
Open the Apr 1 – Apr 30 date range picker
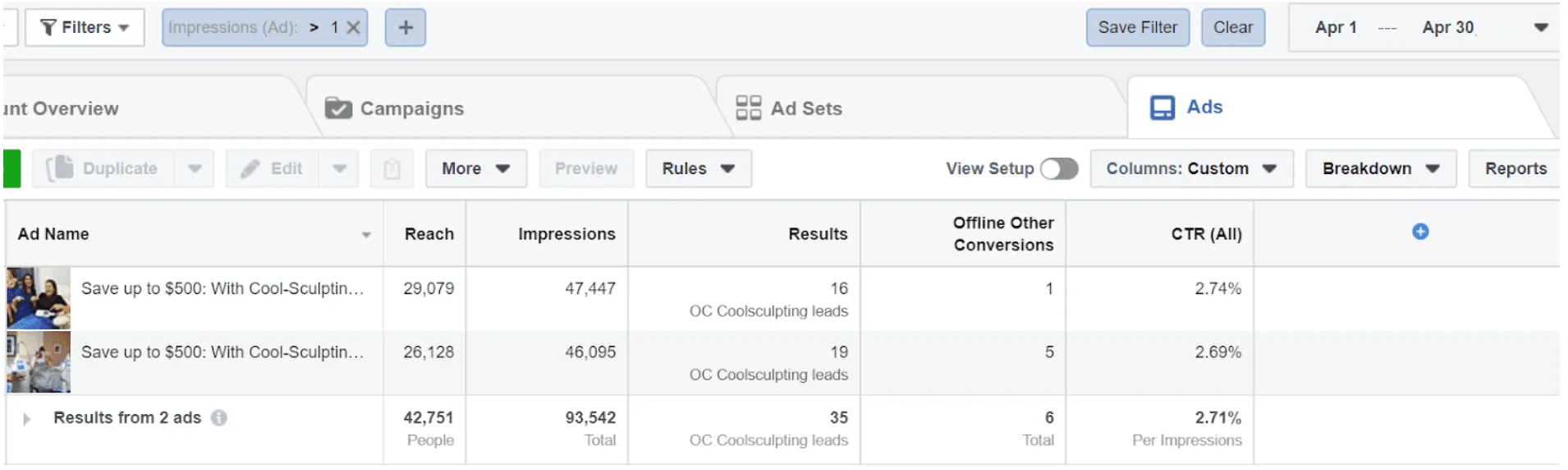tap(1425, 28)
